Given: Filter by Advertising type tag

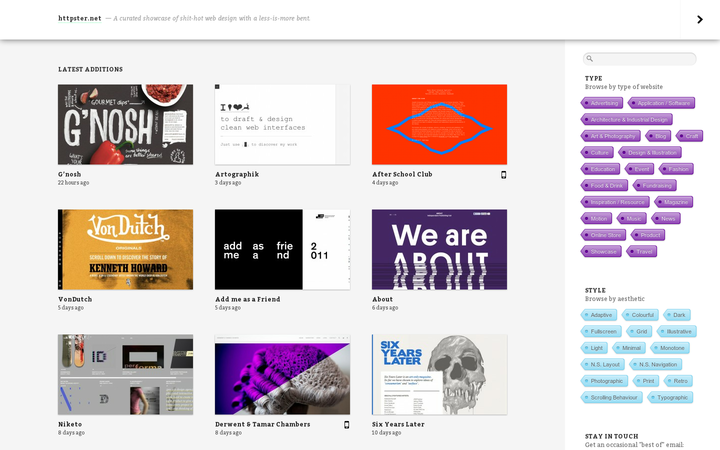Looking at the screenshot, I should (602, 103).
